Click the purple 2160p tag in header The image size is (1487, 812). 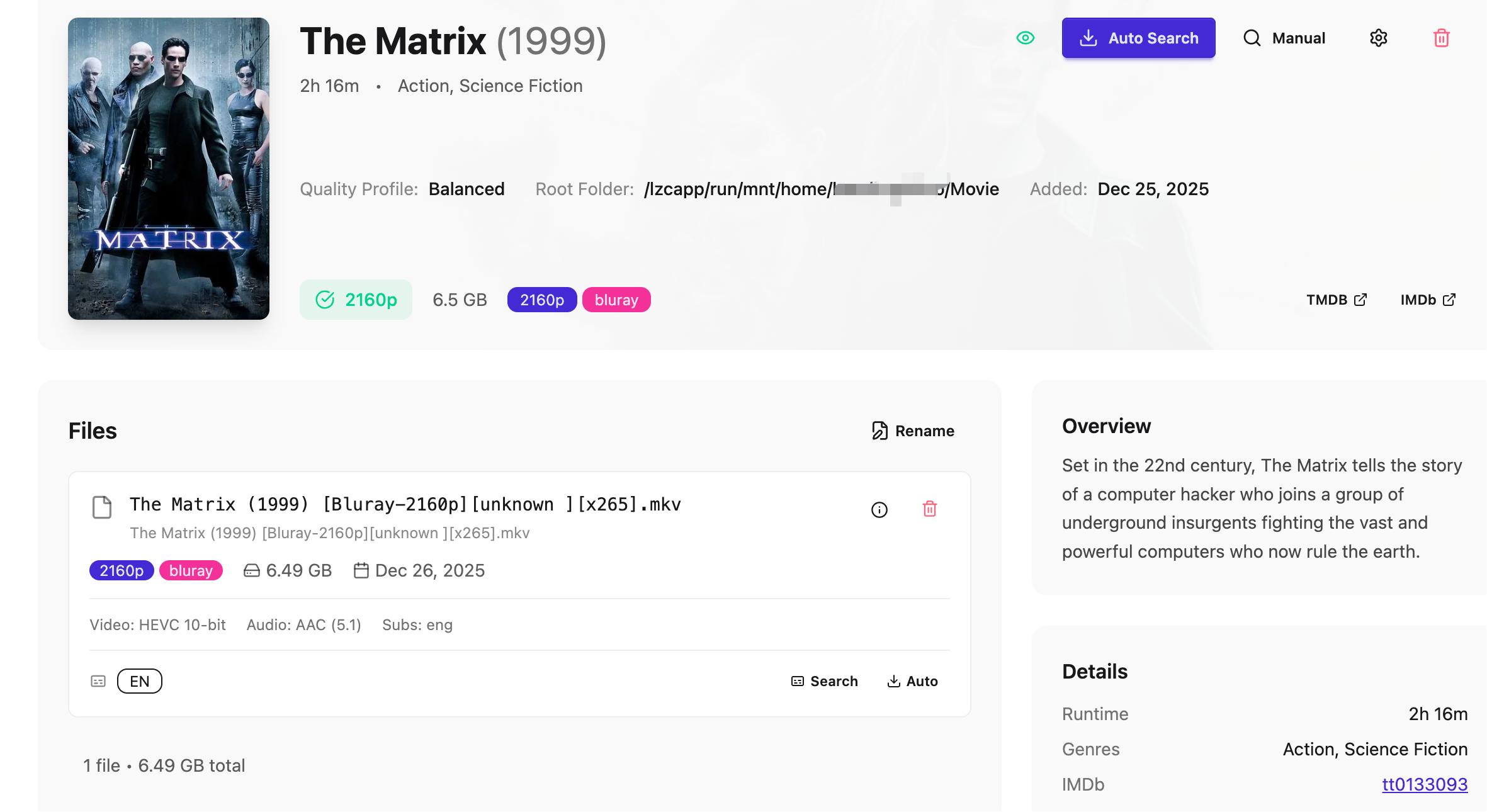click(x=542, y=300)
